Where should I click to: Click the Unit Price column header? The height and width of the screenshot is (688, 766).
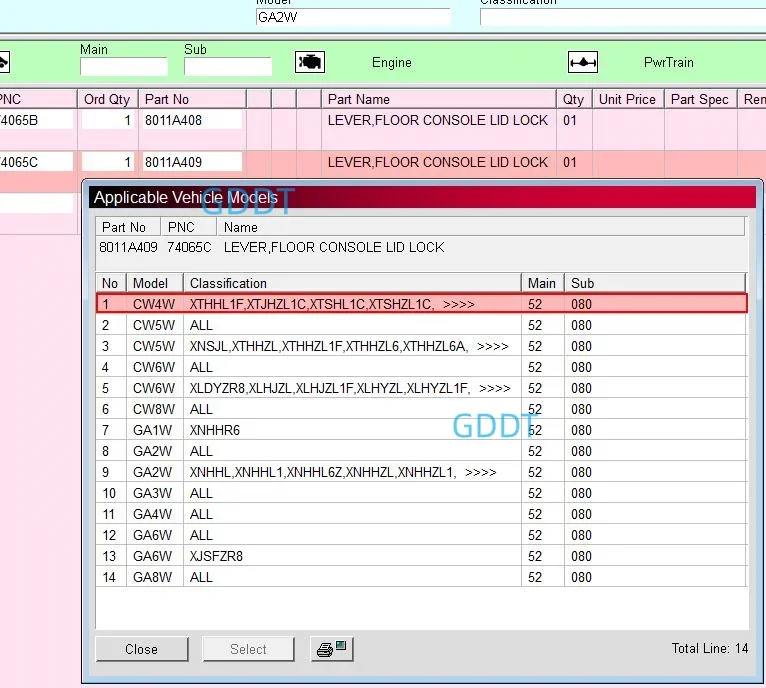pos(627,99)
